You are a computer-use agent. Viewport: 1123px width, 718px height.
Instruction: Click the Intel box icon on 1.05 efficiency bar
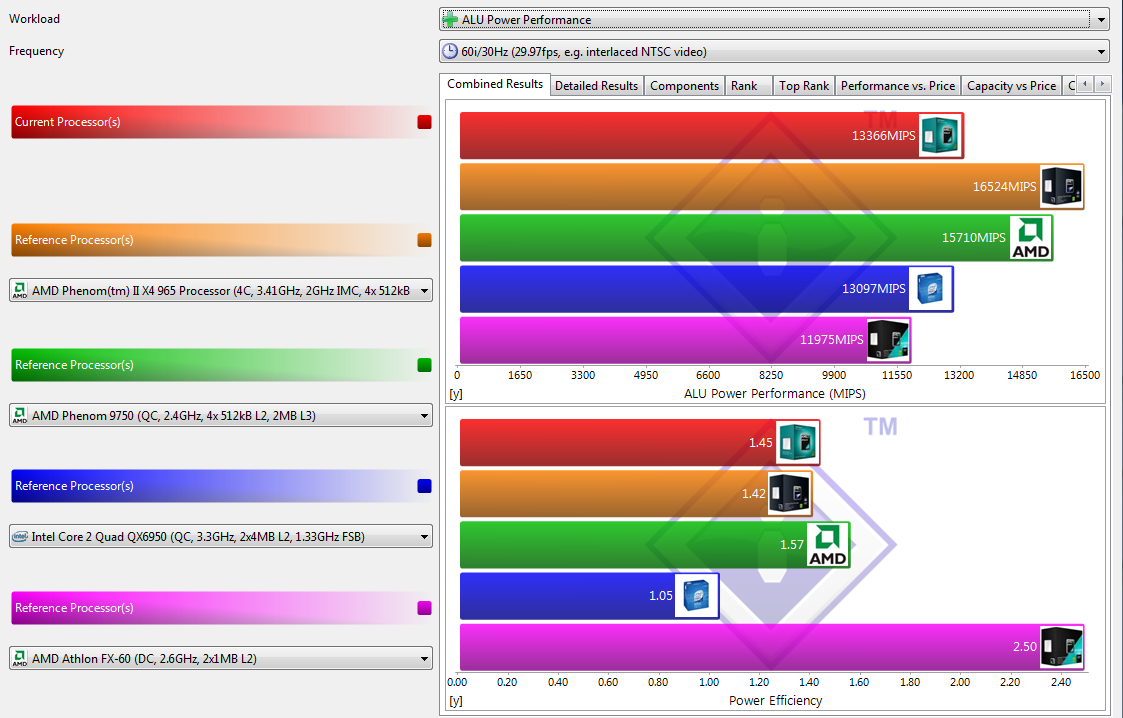[x=697, y=596]
